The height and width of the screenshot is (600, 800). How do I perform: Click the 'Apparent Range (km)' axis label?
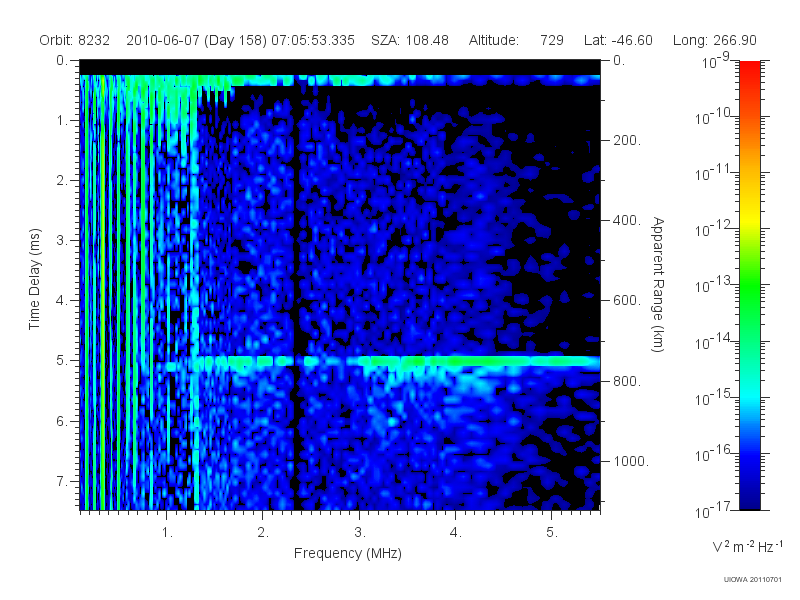(658, 284)
